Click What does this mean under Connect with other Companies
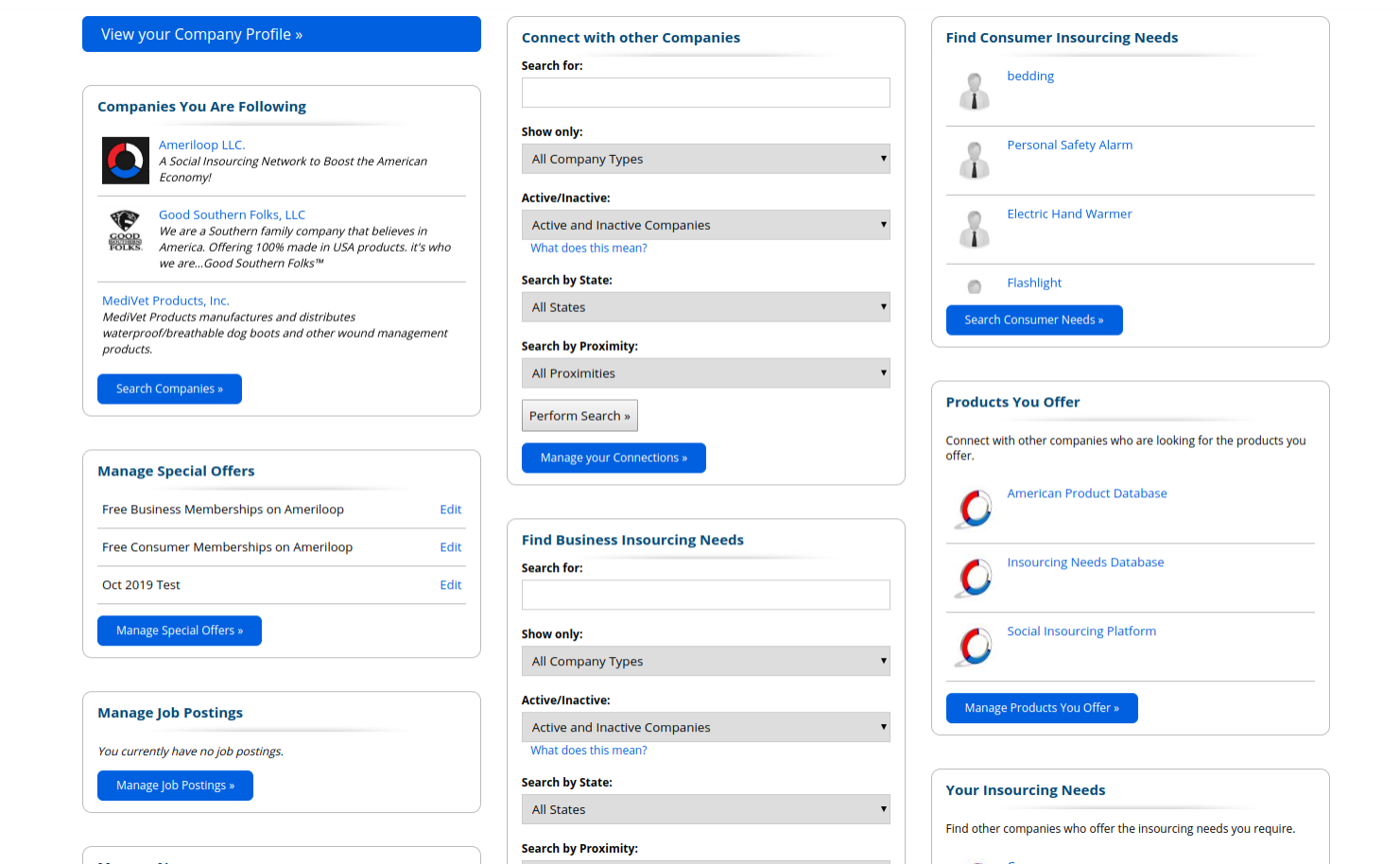This screenshot has width=1400, height=864. click(x=589, y=248)
